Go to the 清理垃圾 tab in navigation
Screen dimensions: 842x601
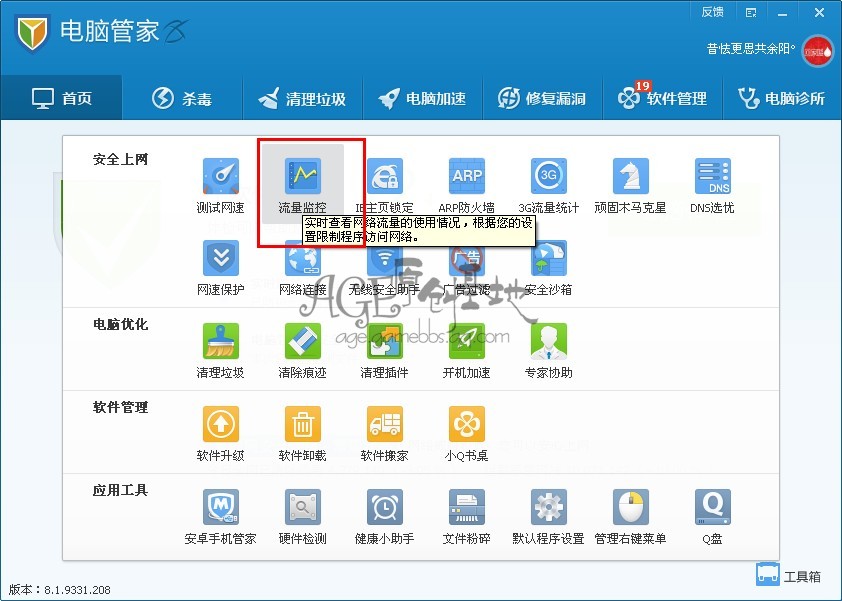302,98
